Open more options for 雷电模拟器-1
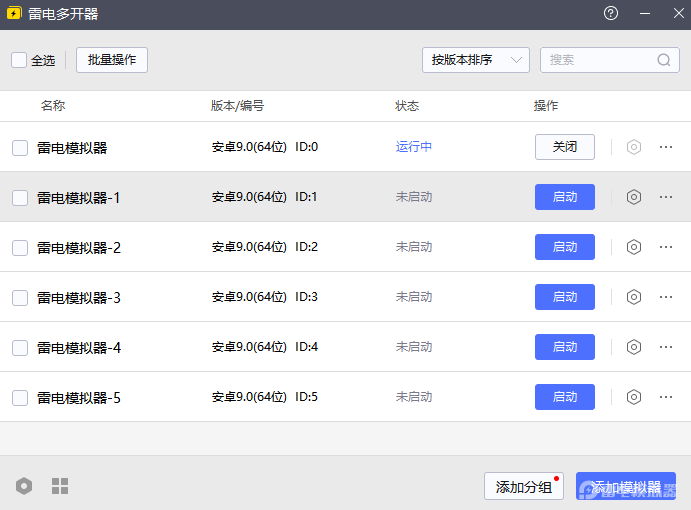 pyautogui.click(x=666, y=197)
